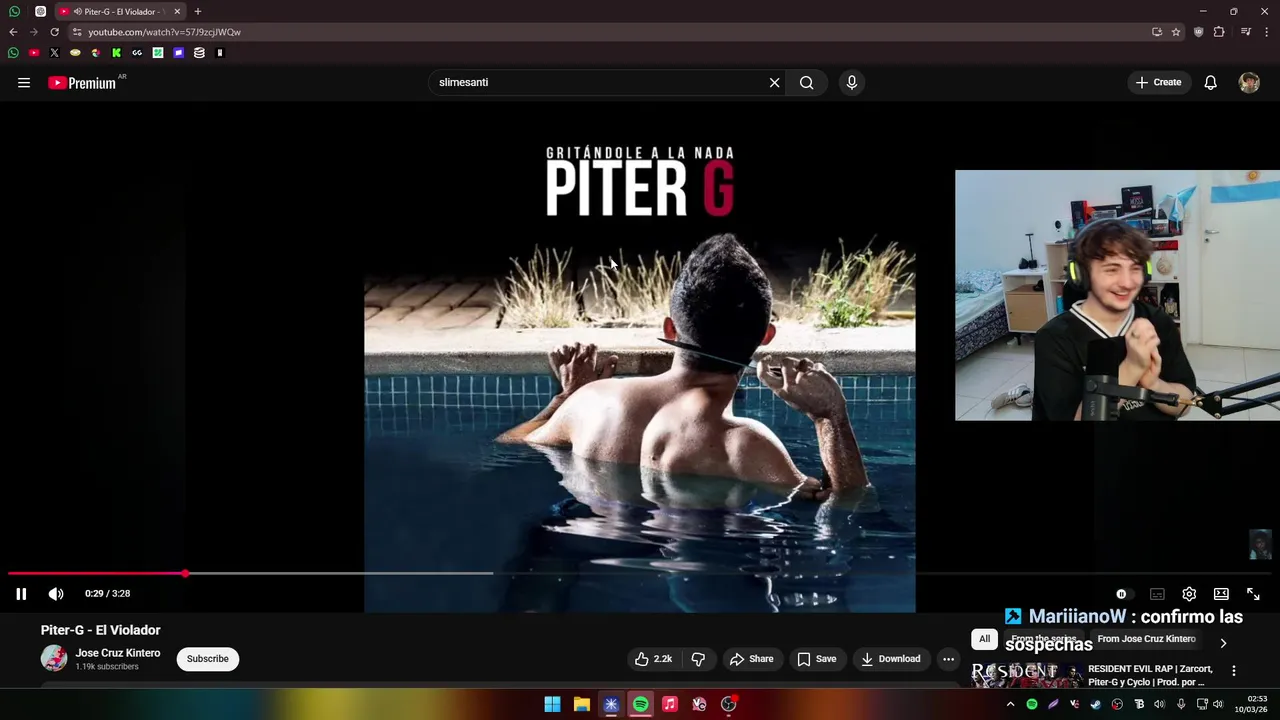
Task: Show more filter chips with right chevron
Action: click(1223, 643)
